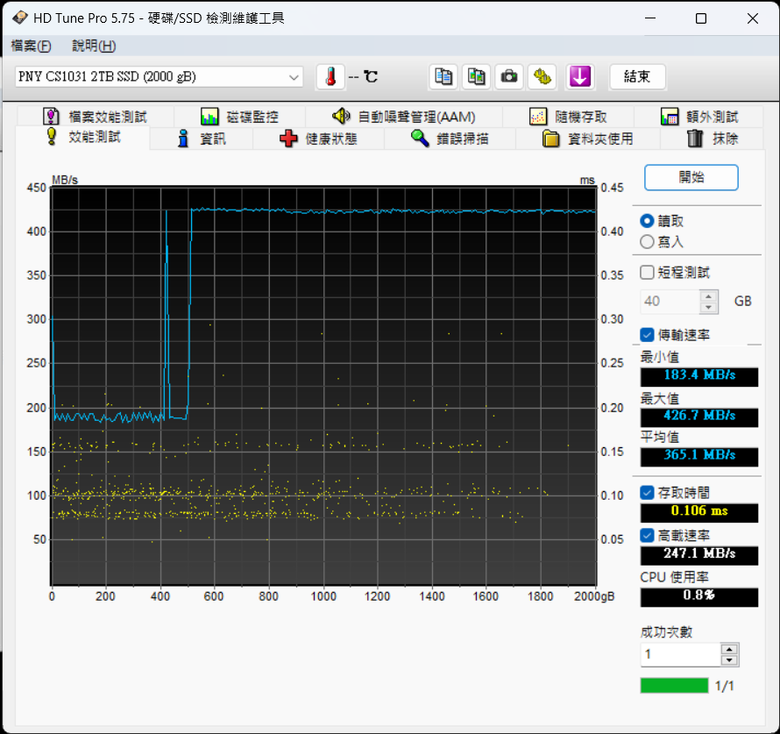
Task: Open the 檔案(F) menu
Action: tap(31, 46)
